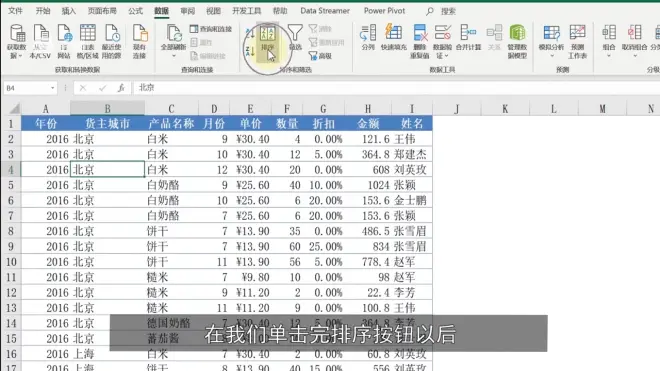Open the Power Pivot tab
The image size is (660, 371).
pyautogui.click(x=384, y=11)
